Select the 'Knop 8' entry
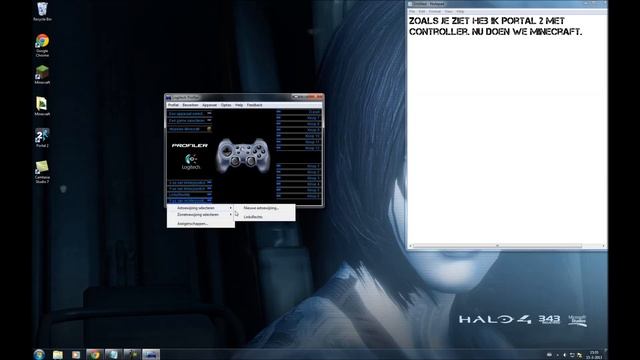The height and width of the screenshot is (360, 640). click(x=299, y=124)
